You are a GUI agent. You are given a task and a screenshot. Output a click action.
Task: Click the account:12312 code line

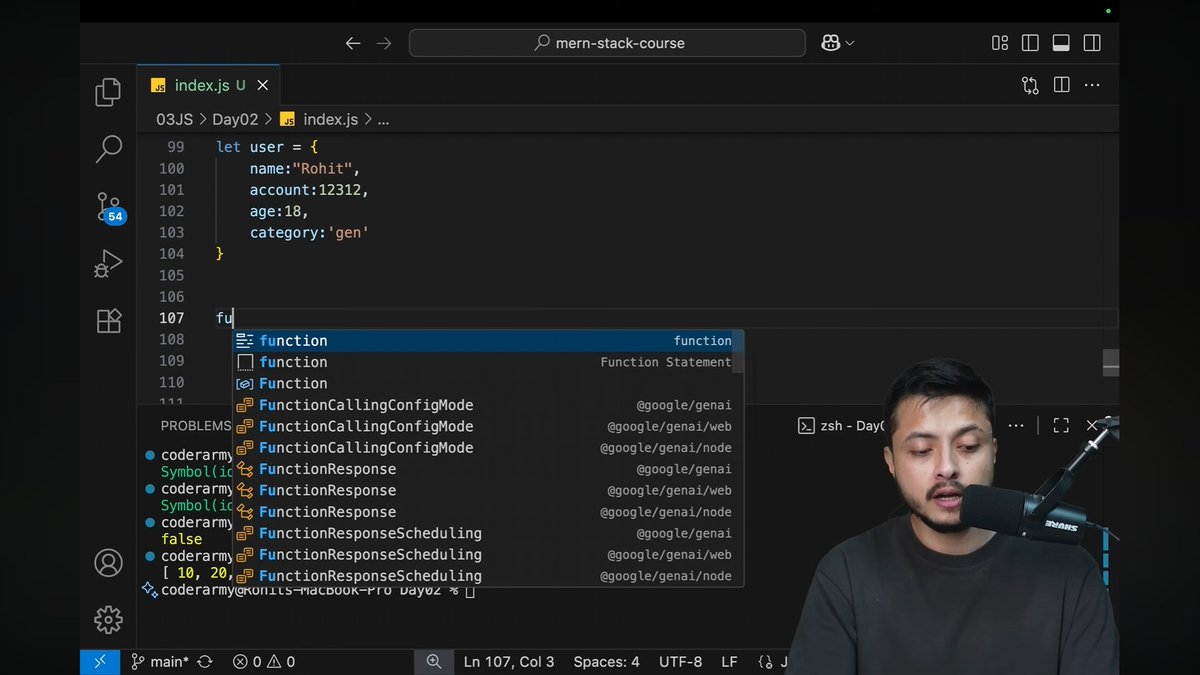309,190
